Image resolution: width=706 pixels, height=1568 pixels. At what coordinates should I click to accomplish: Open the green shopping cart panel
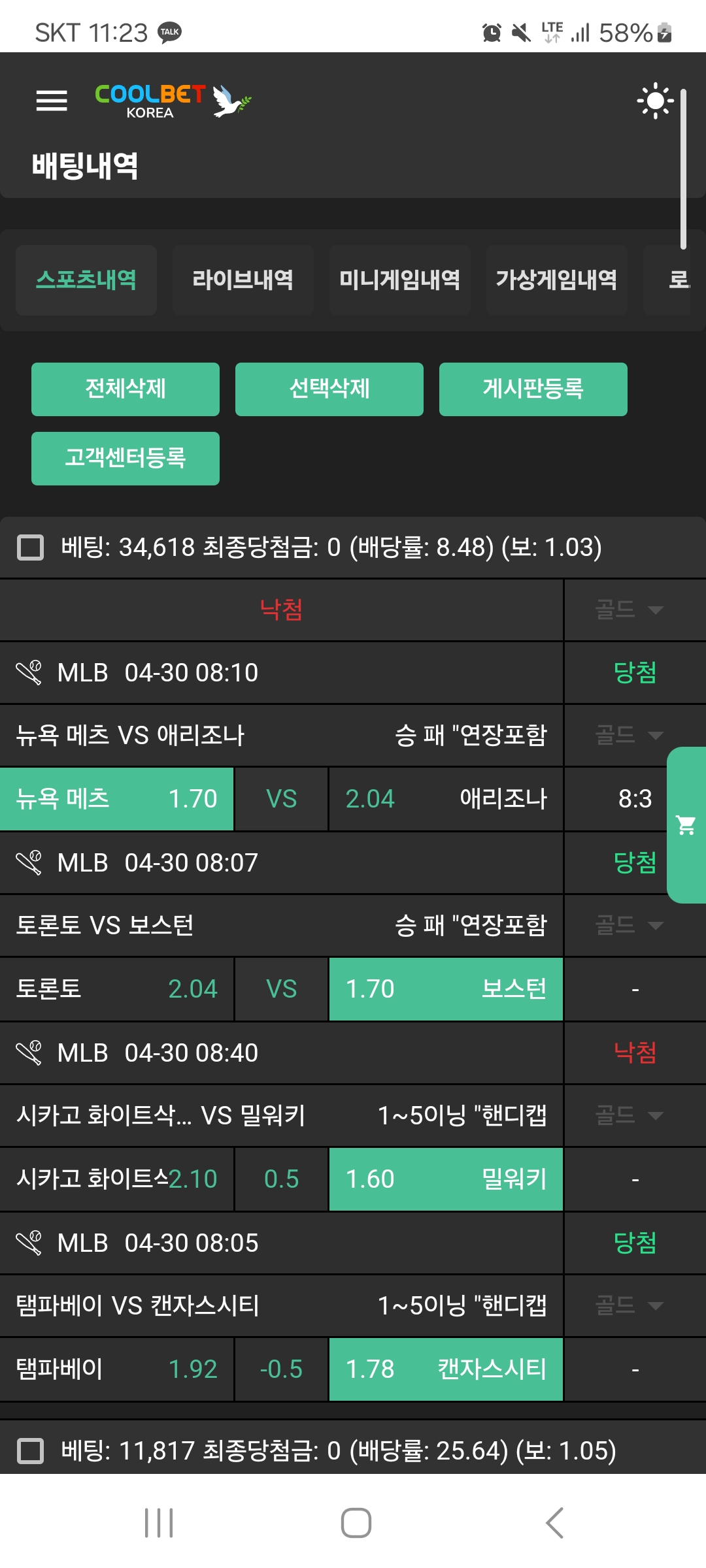point(686,825)
